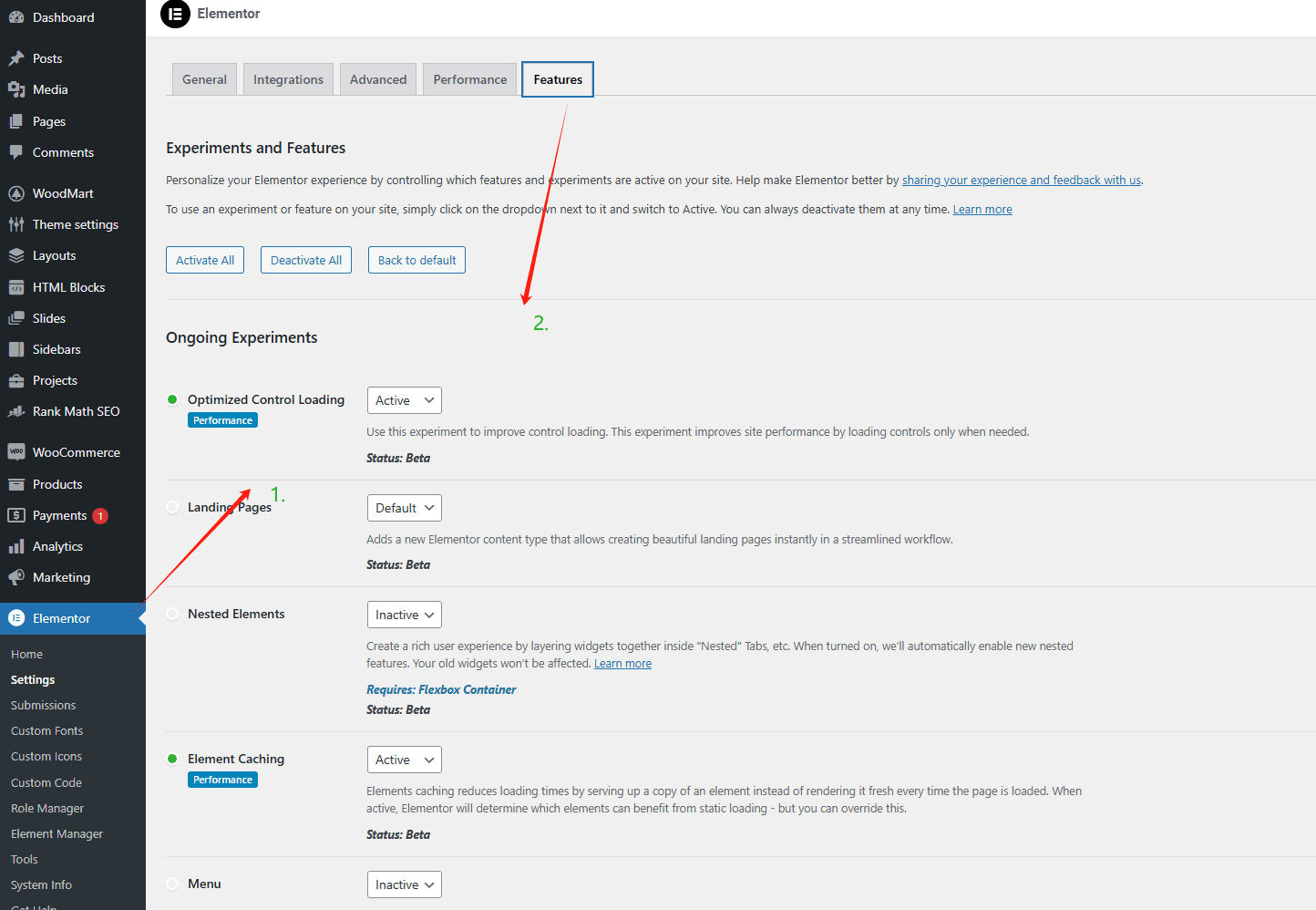
Task: Click the Media library icon
Action: tap(16, 89)
